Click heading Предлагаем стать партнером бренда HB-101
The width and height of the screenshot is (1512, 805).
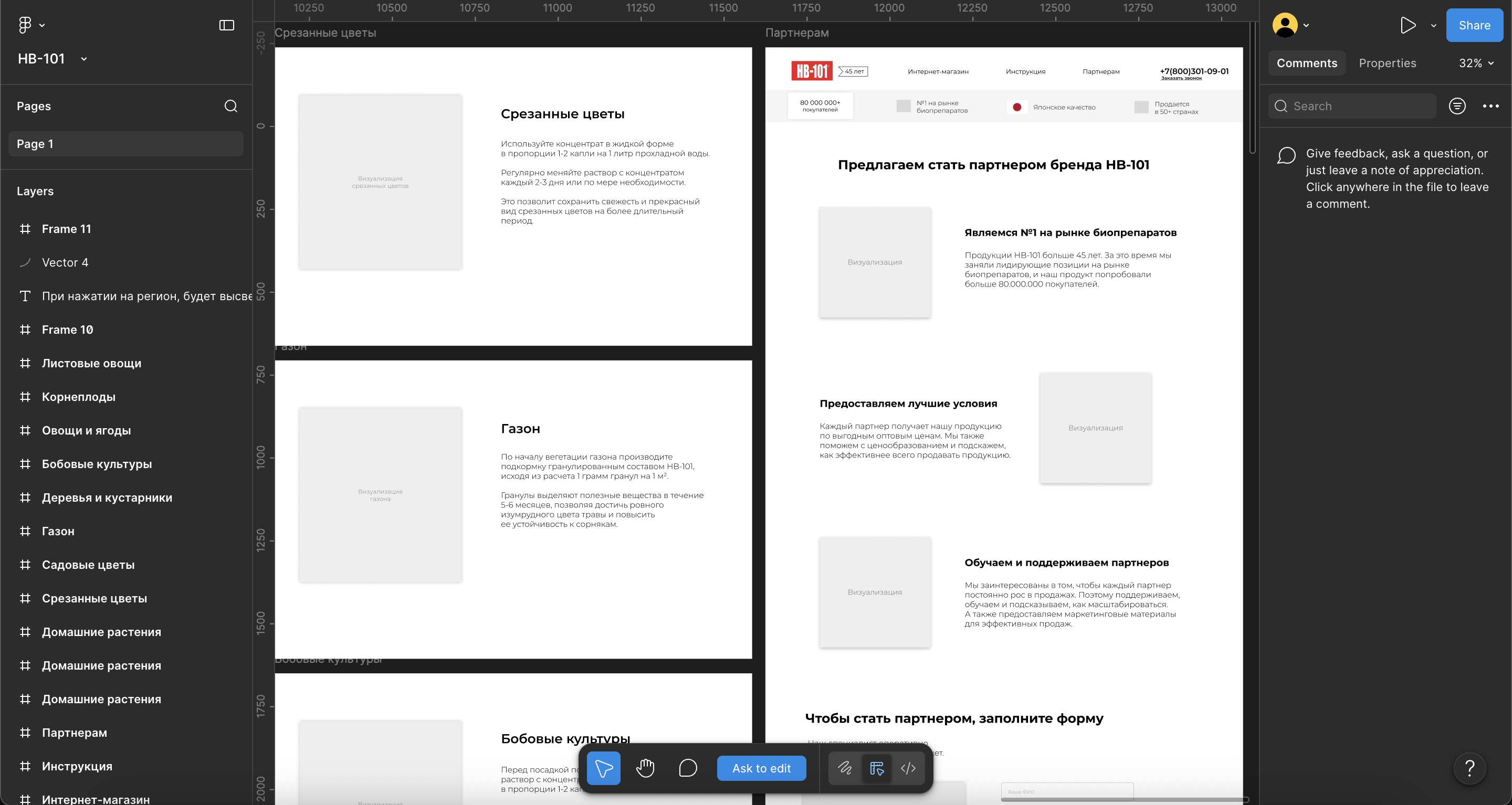[993, 165]
